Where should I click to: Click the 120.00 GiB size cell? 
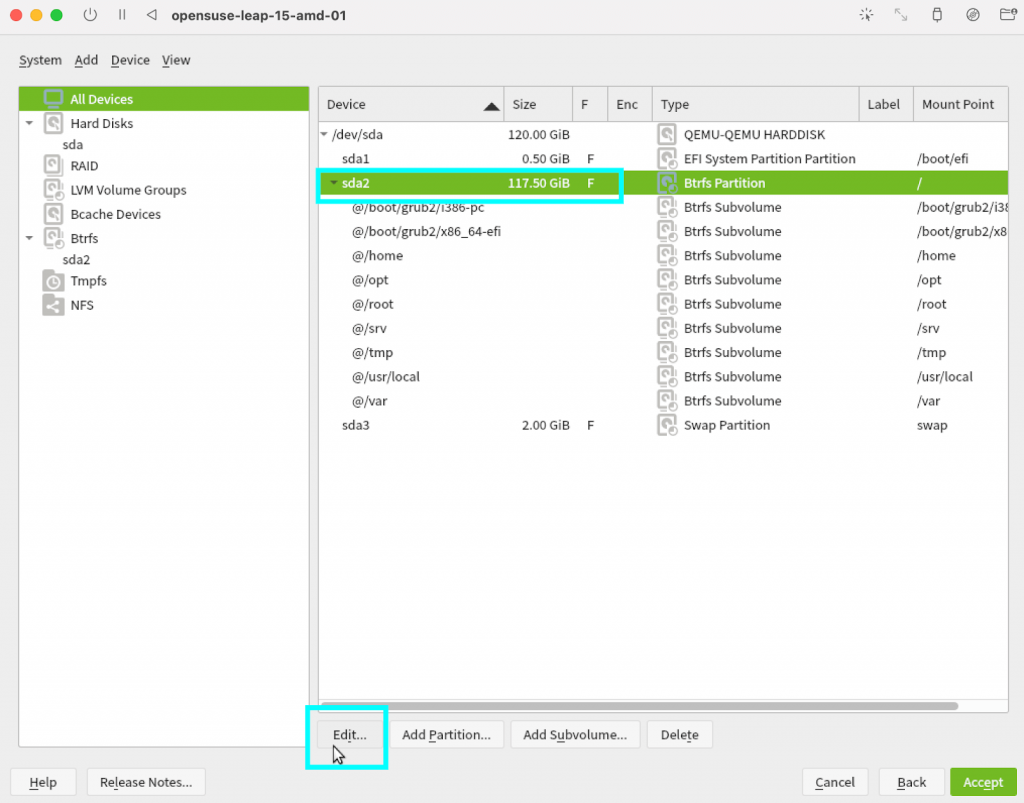click(x=538, y=134)
